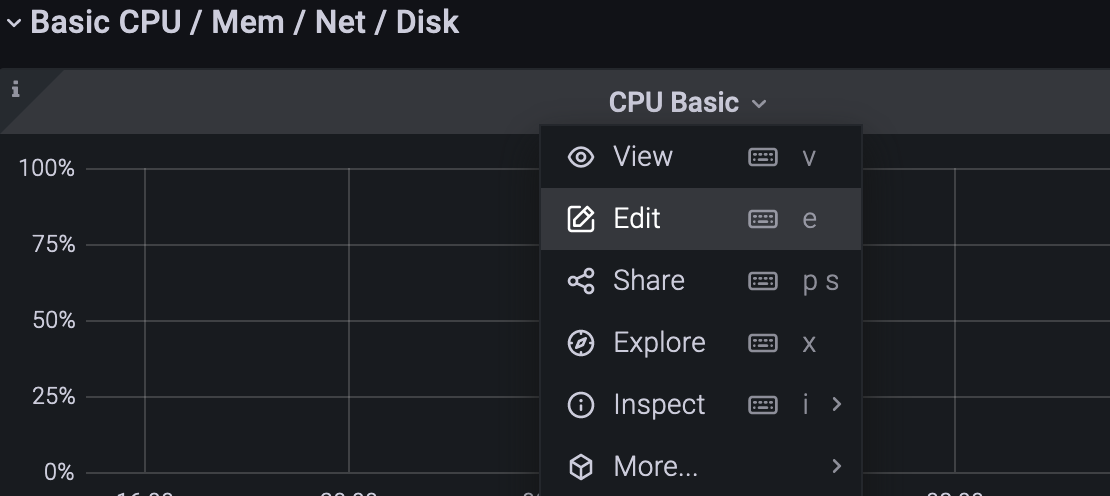Click the panel info corner icon
1110x496 pixels.
16,89
